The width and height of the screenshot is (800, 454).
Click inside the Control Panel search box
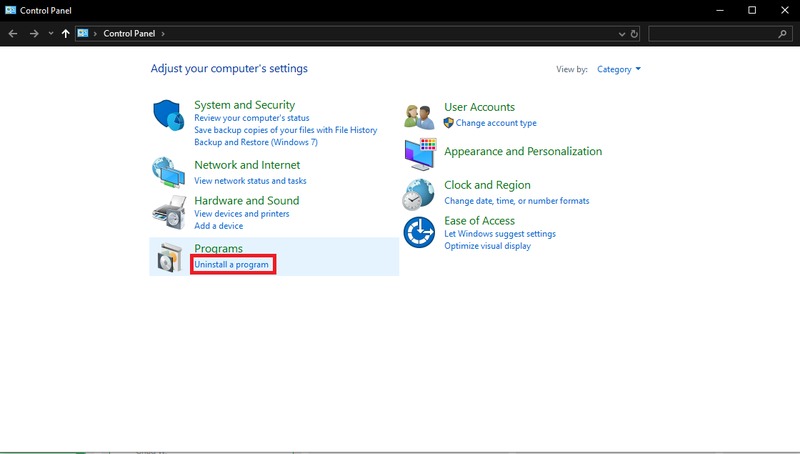710,33
